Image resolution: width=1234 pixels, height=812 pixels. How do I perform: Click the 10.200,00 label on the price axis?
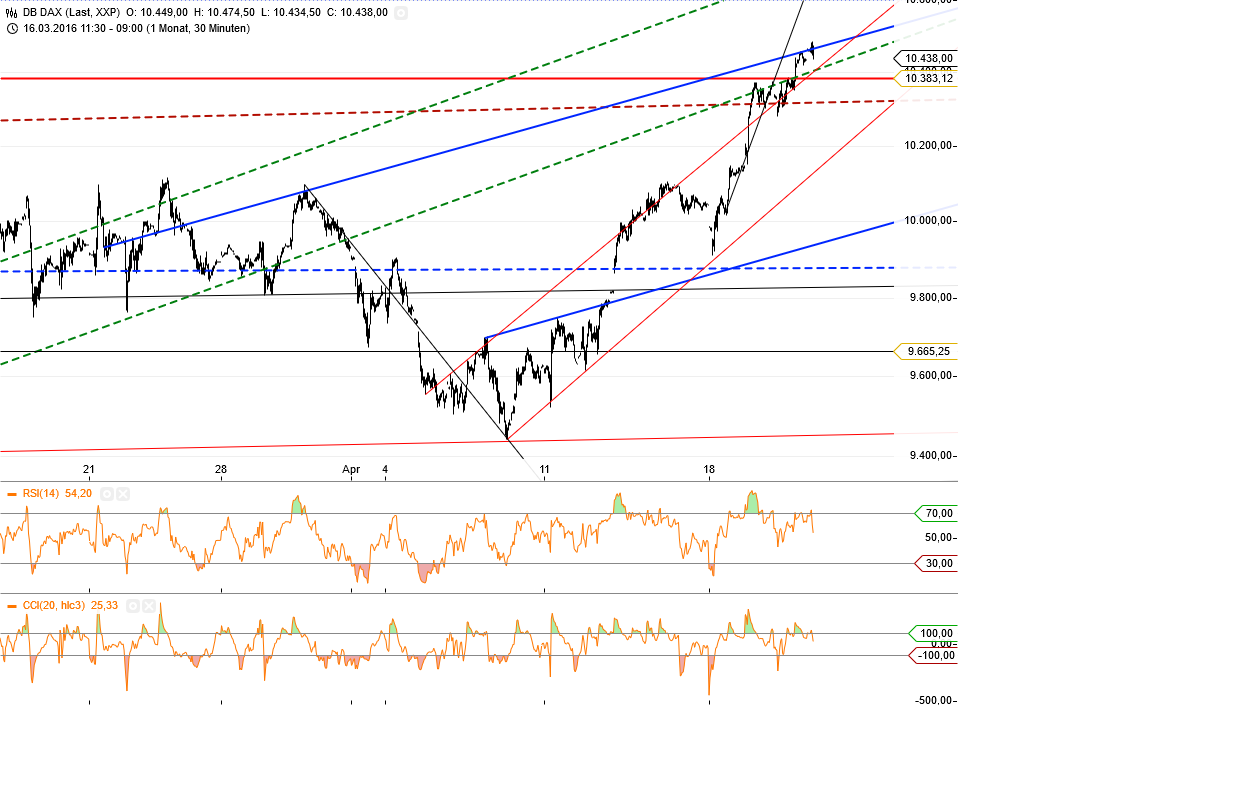[x=929, y=145]
